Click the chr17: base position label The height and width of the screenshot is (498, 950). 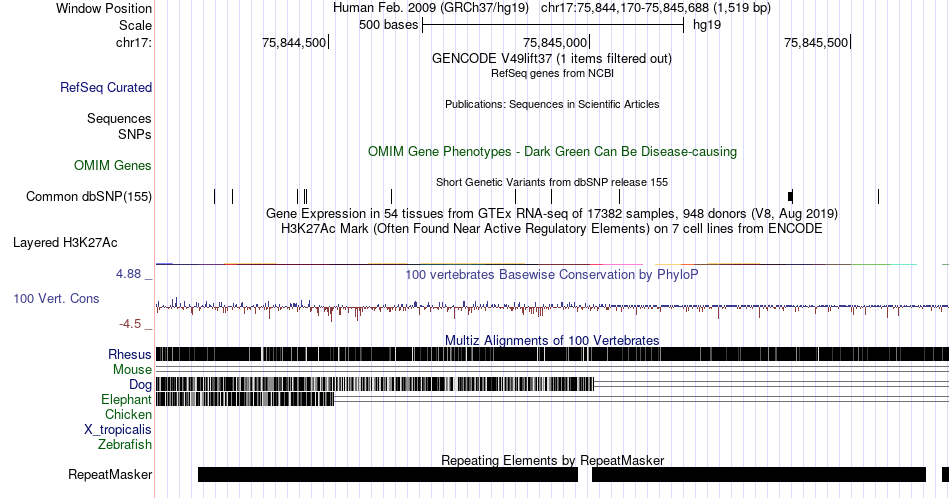coord(134,42)
